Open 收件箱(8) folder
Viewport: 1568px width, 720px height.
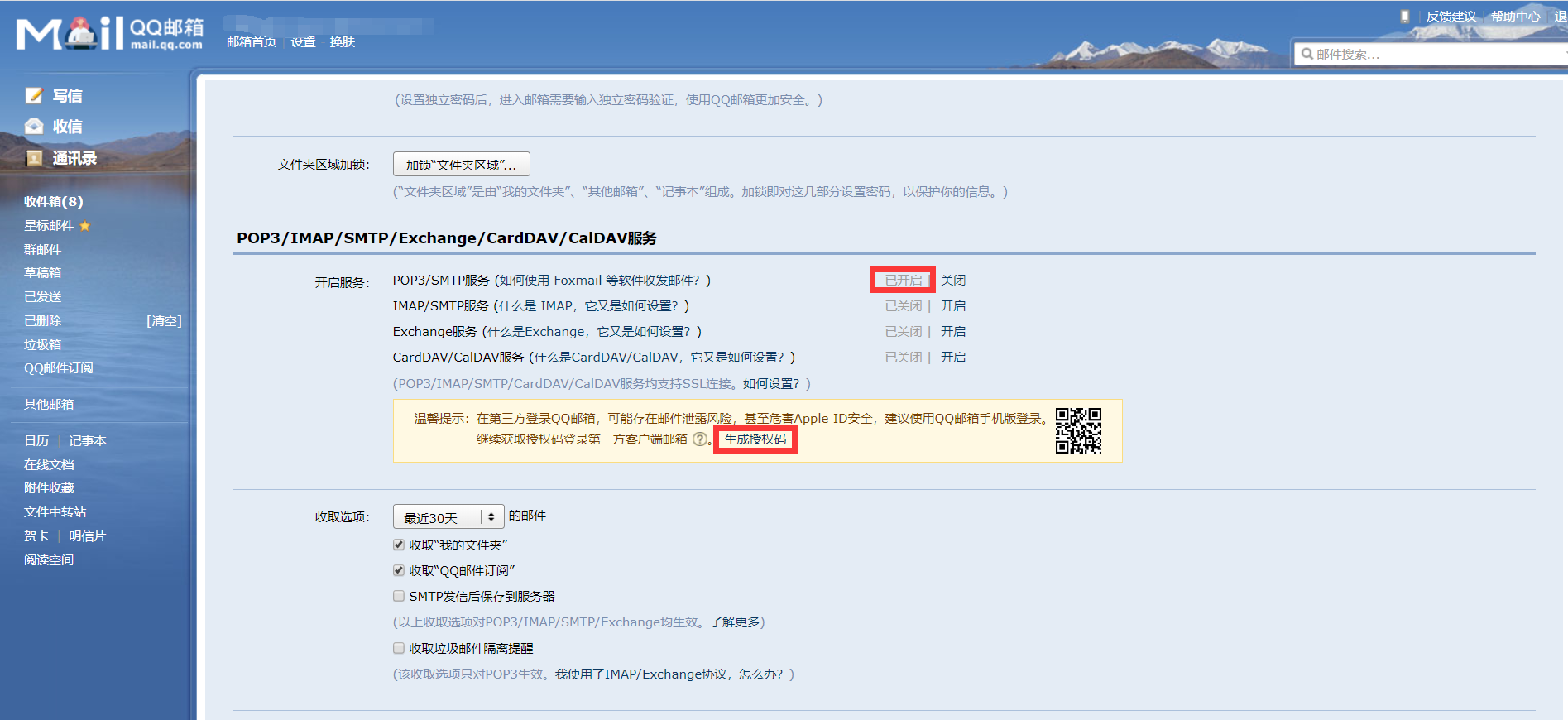54,201
